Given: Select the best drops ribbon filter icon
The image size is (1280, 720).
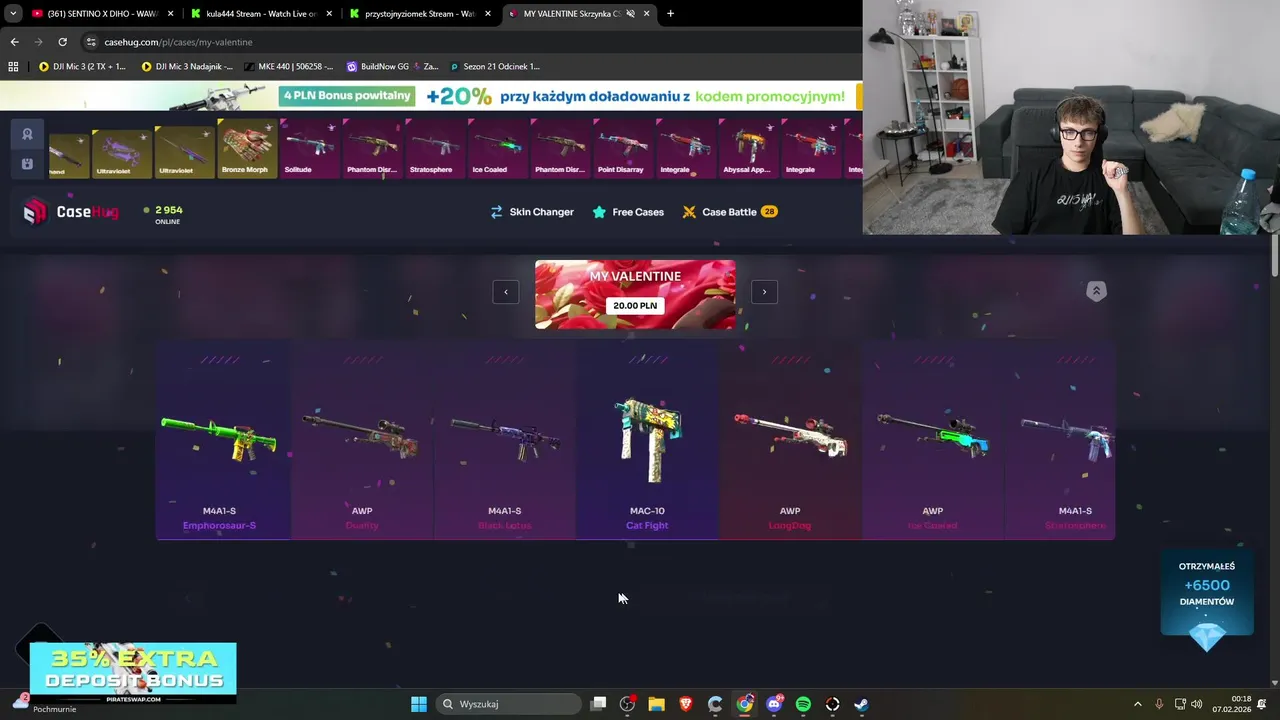Looking at the screenshot, I should [x=27, y=134].
